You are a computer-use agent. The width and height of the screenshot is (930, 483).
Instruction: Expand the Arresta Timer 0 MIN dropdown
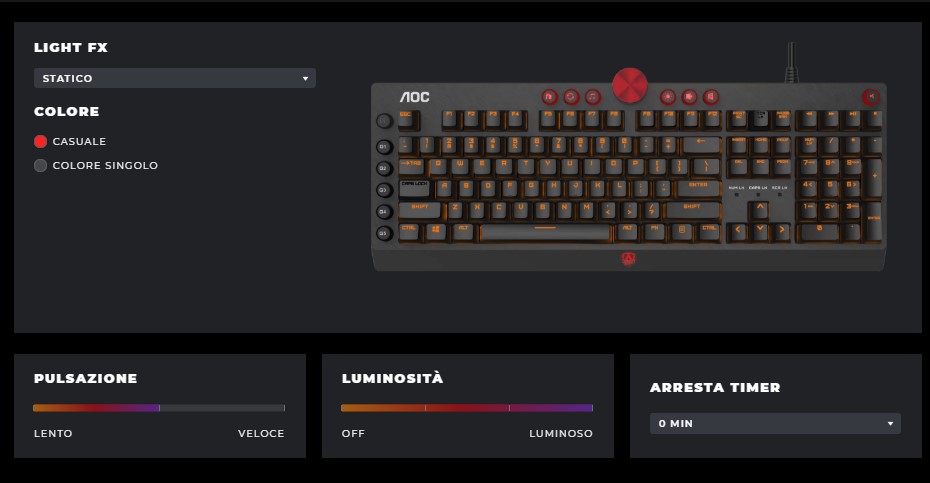[775, 424]
